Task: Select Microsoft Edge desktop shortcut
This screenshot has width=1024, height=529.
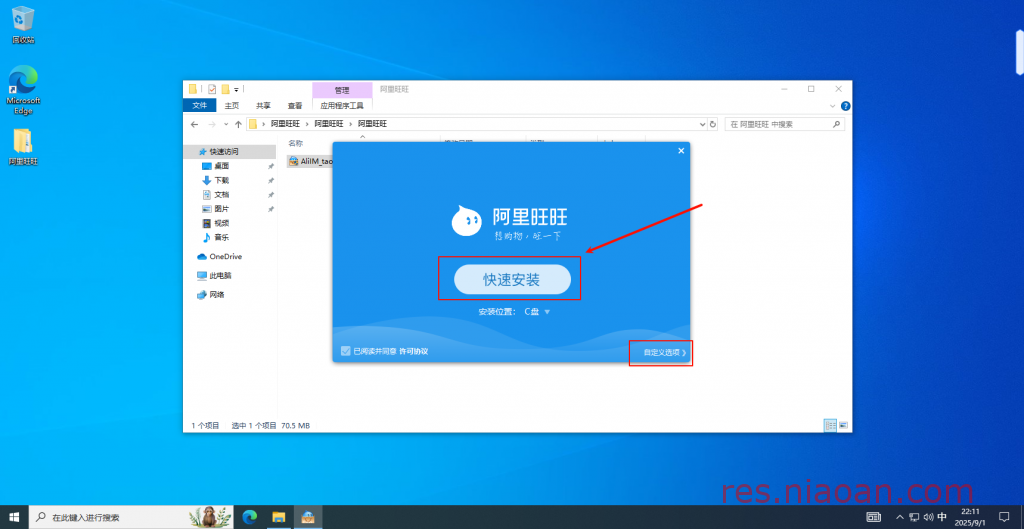Action: [x=23, y=89]
